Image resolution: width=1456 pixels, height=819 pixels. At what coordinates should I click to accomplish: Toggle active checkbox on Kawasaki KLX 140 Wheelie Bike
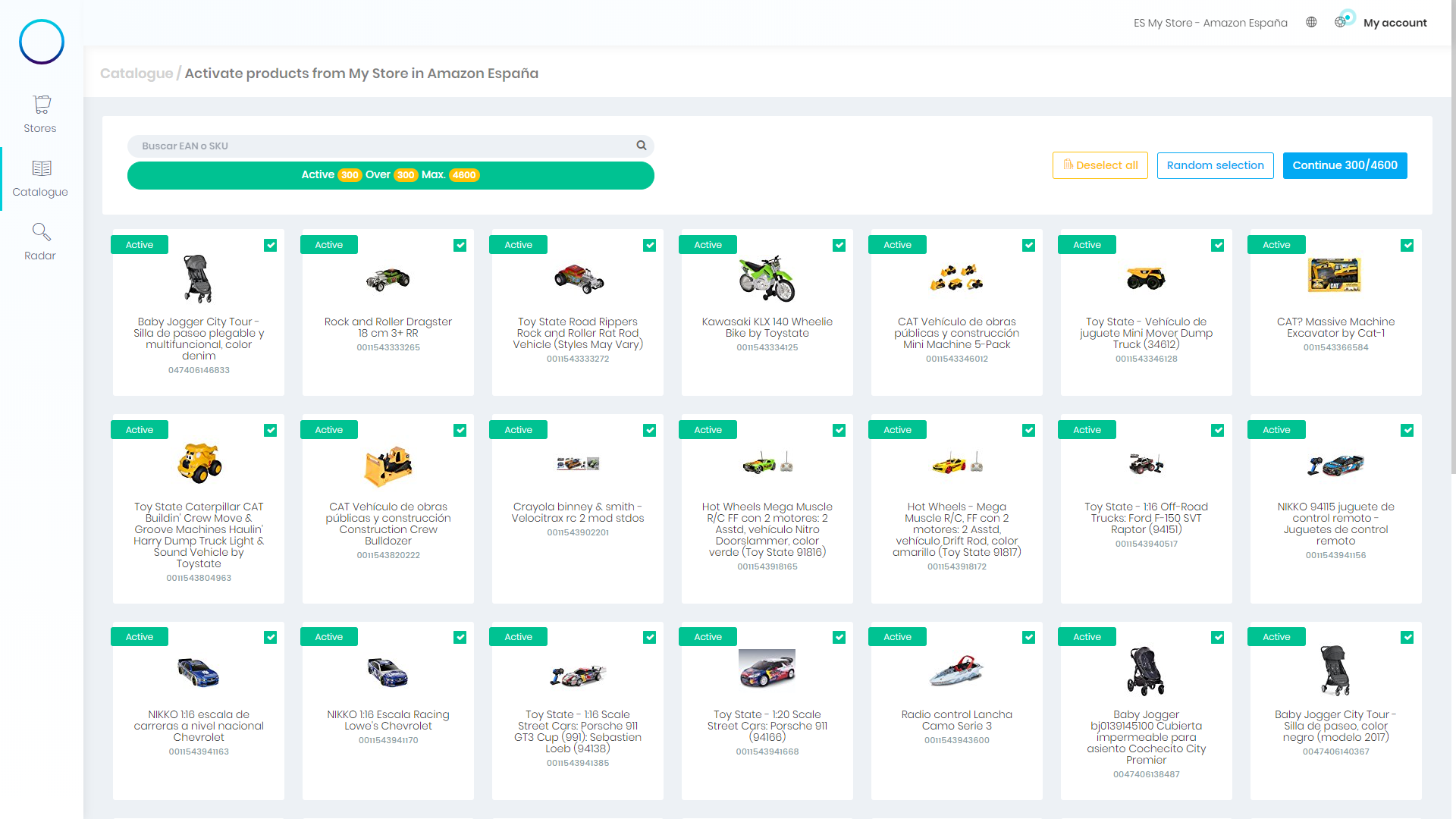(839, 245)
